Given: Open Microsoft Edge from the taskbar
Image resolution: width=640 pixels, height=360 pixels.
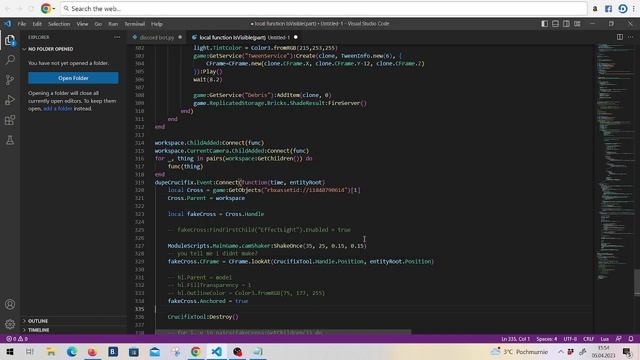Looking at the screenshot, I should click(72, 351).
